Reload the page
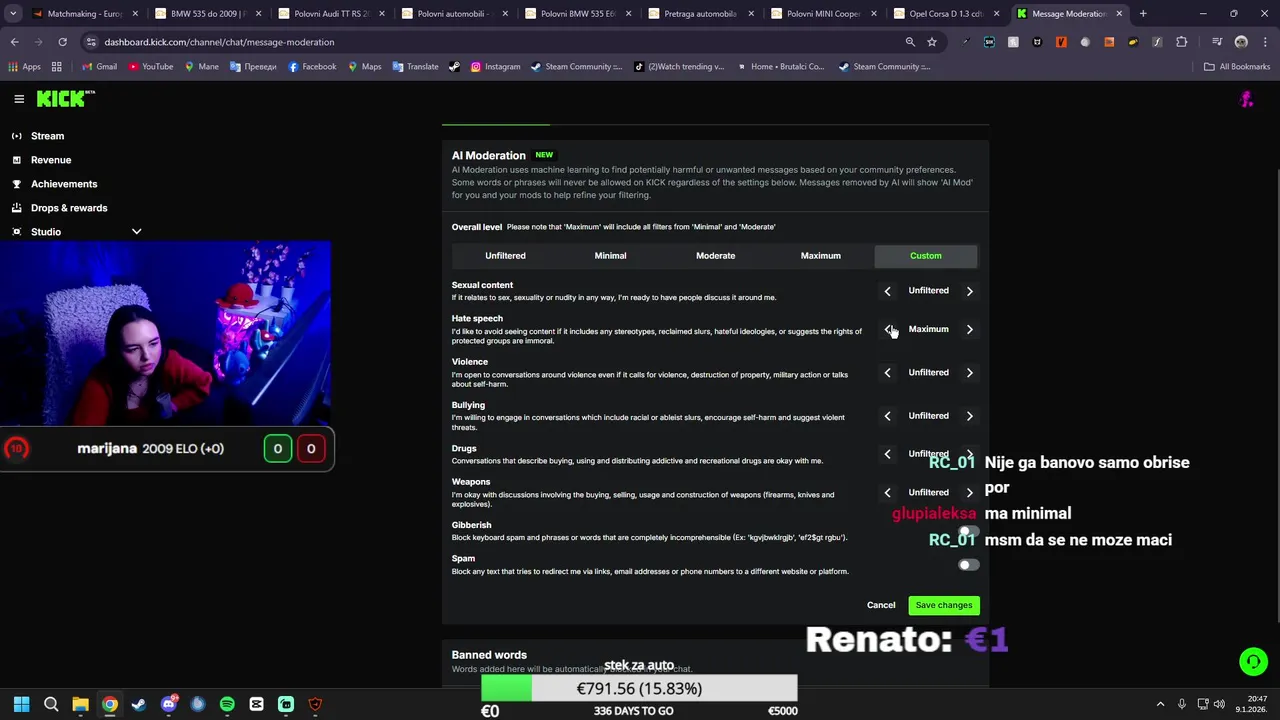 tap(62, 42)
